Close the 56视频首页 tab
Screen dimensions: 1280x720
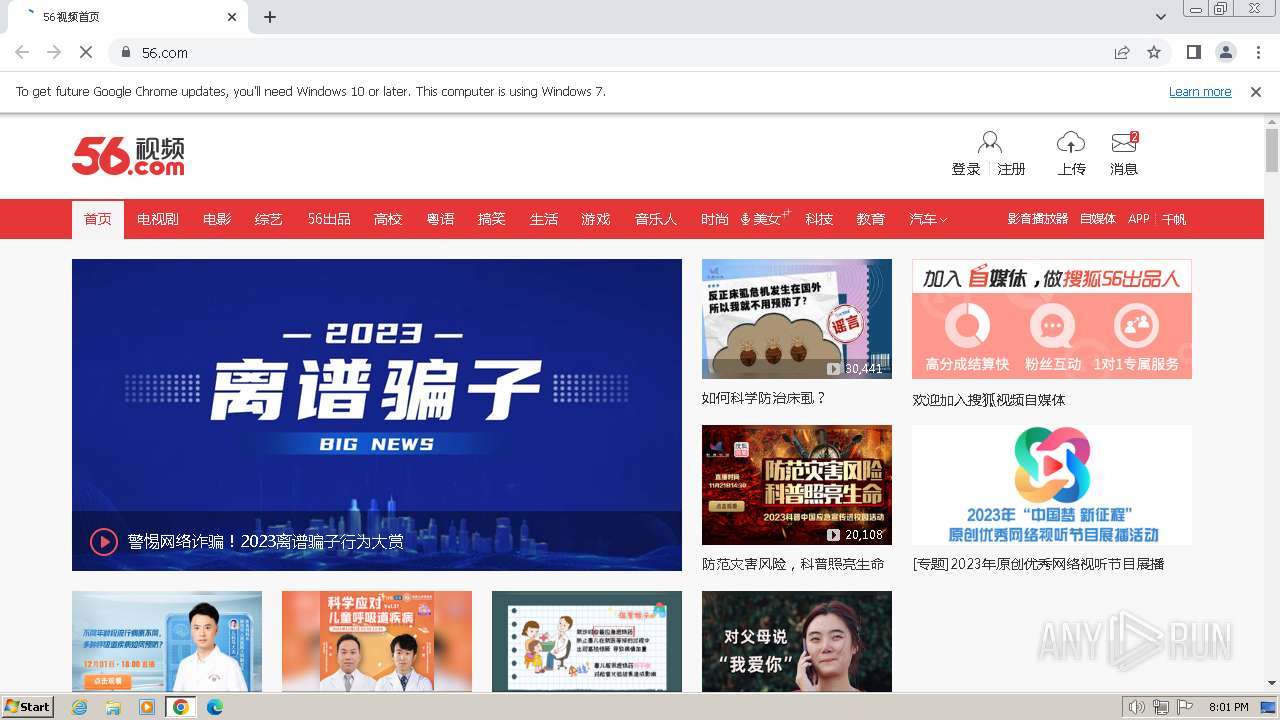tap(232, 17)
